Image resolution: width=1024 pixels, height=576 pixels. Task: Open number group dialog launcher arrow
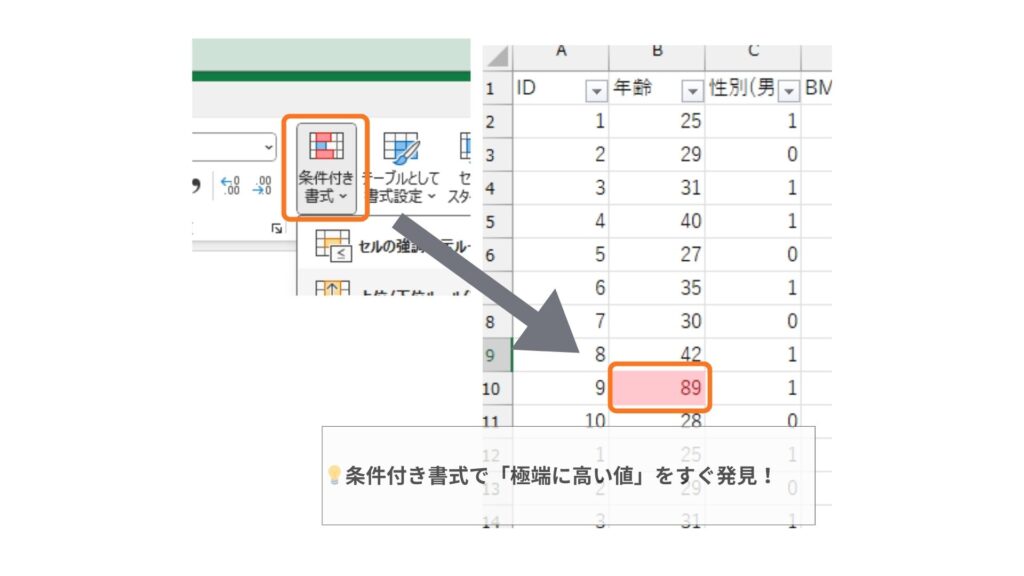tap(276, 229)
